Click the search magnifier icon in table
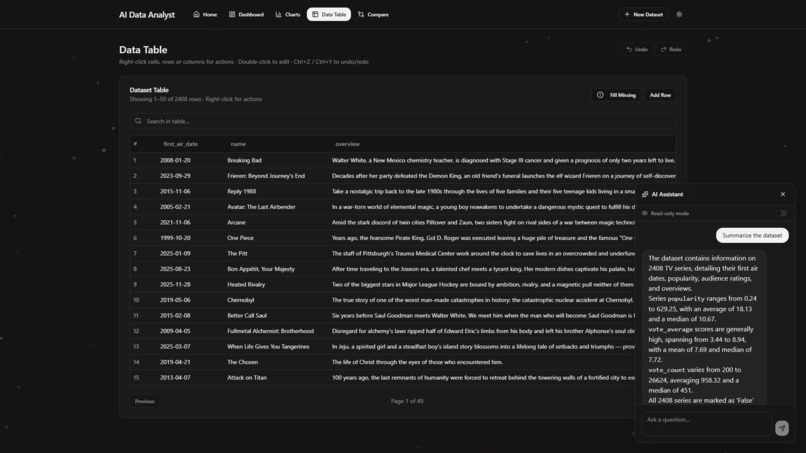Image resolution: width=806 pixels, height=453 pixels. [138, 121]
